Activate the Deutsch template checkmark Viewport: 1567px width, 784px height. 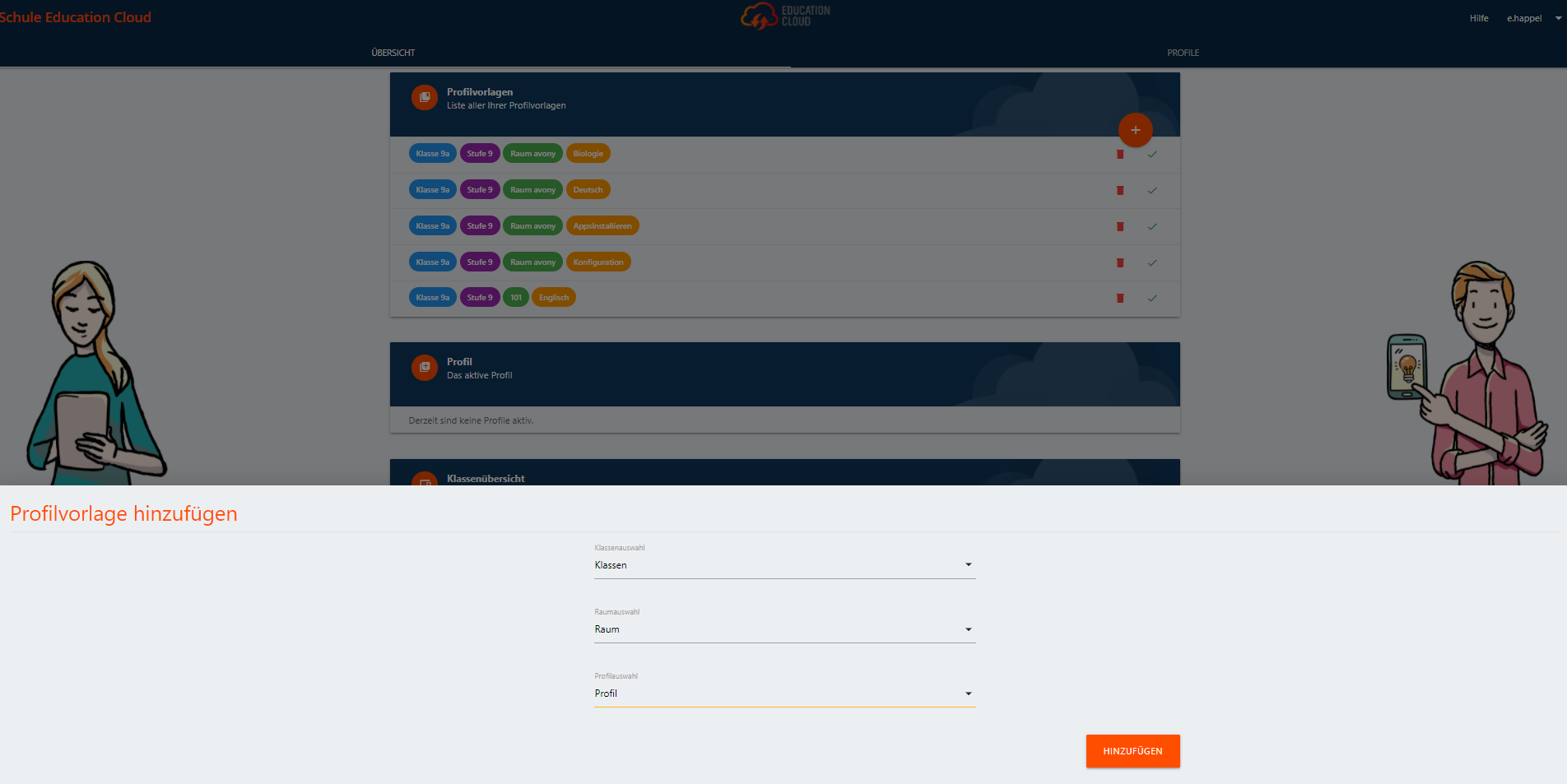[x=1152, y=191]
